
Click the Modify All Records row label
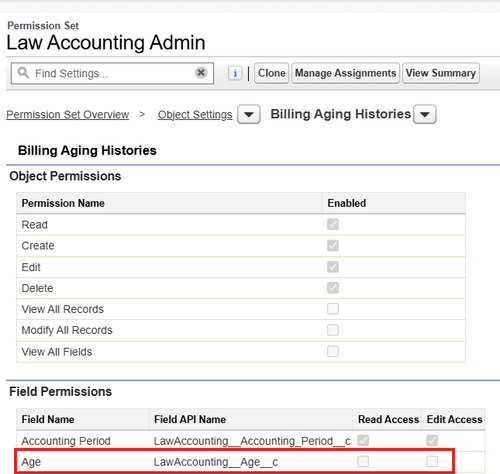click(67, 330)
